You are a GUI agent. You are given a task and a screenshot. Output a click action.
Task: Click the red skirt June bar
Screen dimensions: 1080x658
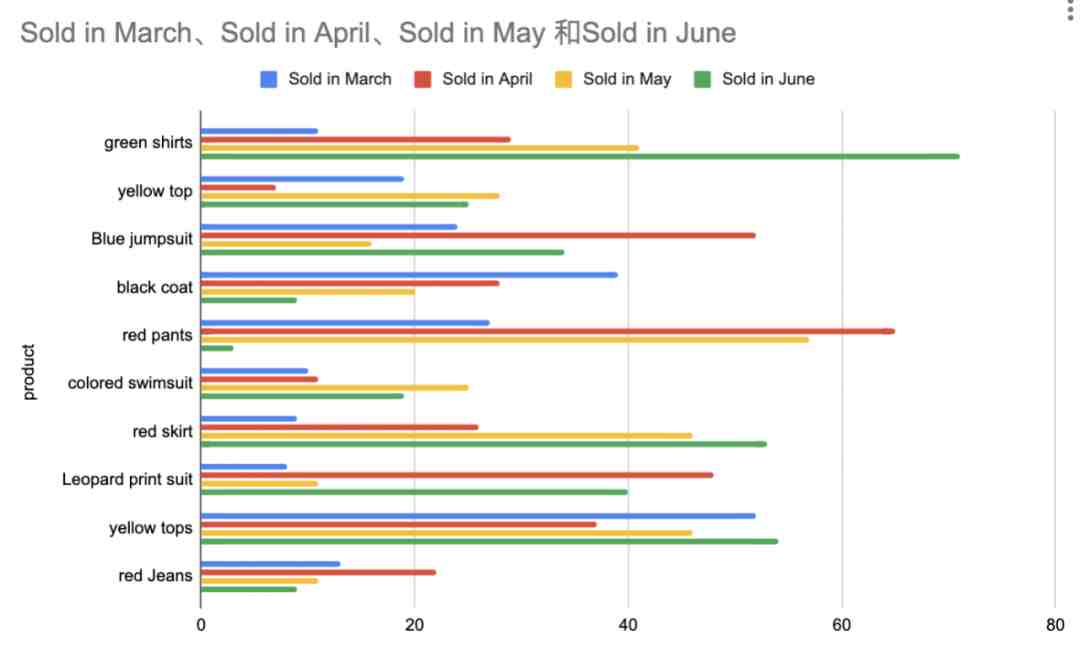[x=484, y=444]
